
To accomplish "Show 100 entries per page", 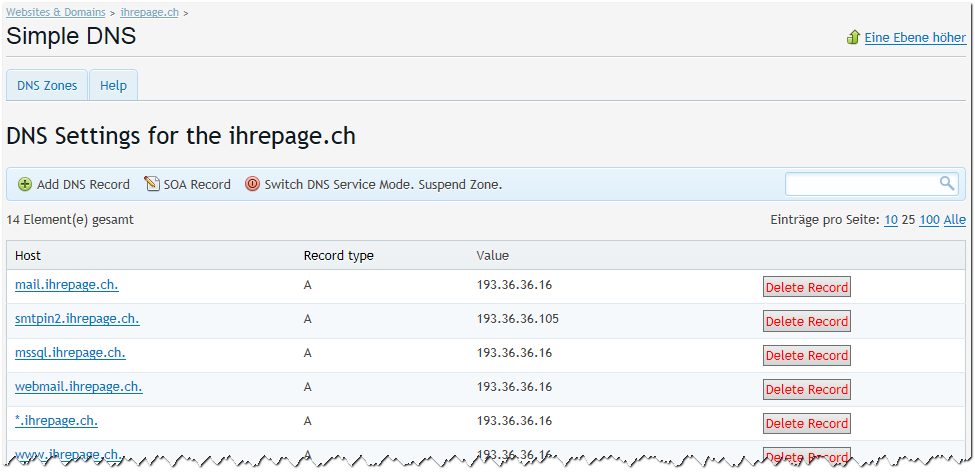I will pyautogui.click(x=929, y=220).
